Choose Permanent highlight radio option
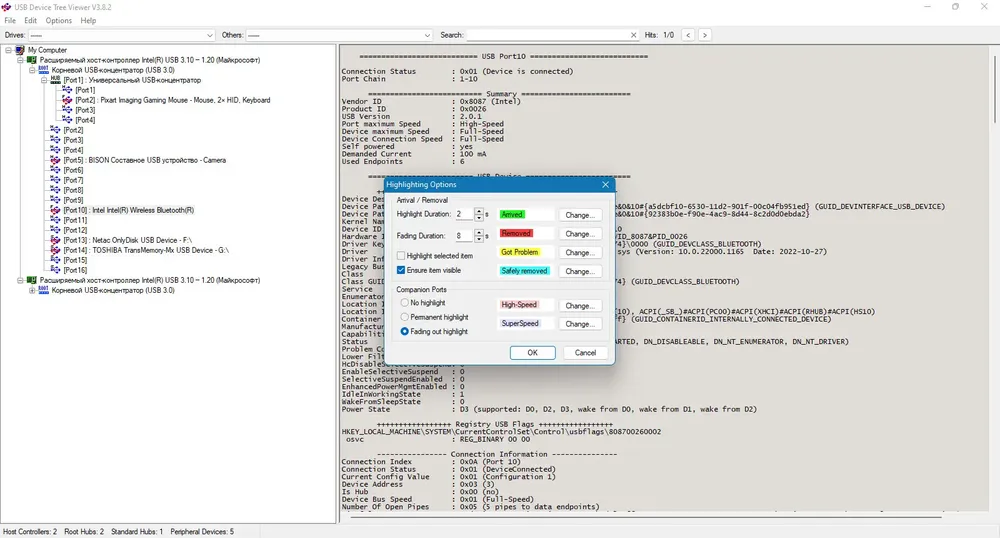1000x538 pixels. pyautogui.click(x=404, y=317)
